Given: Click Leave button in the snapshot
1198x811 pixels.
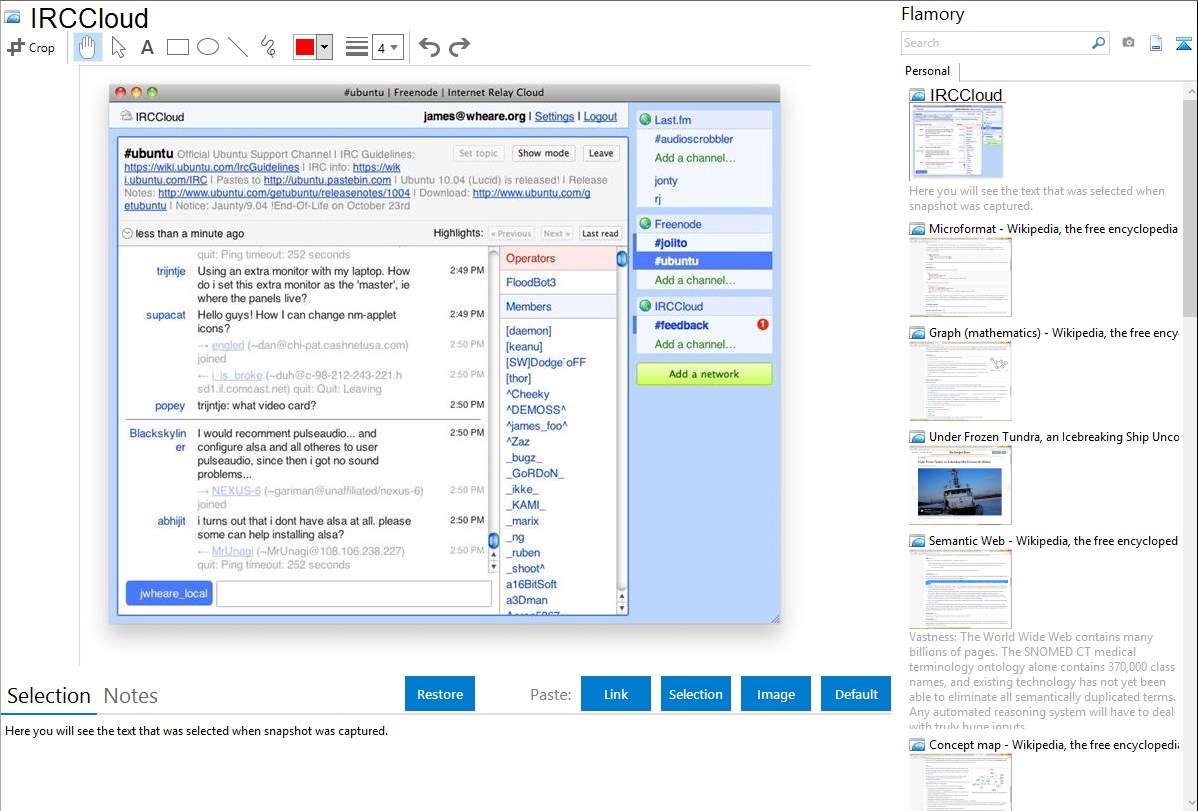Looking at the screenshot, I should pyautogui.click(x=601, y=153).
